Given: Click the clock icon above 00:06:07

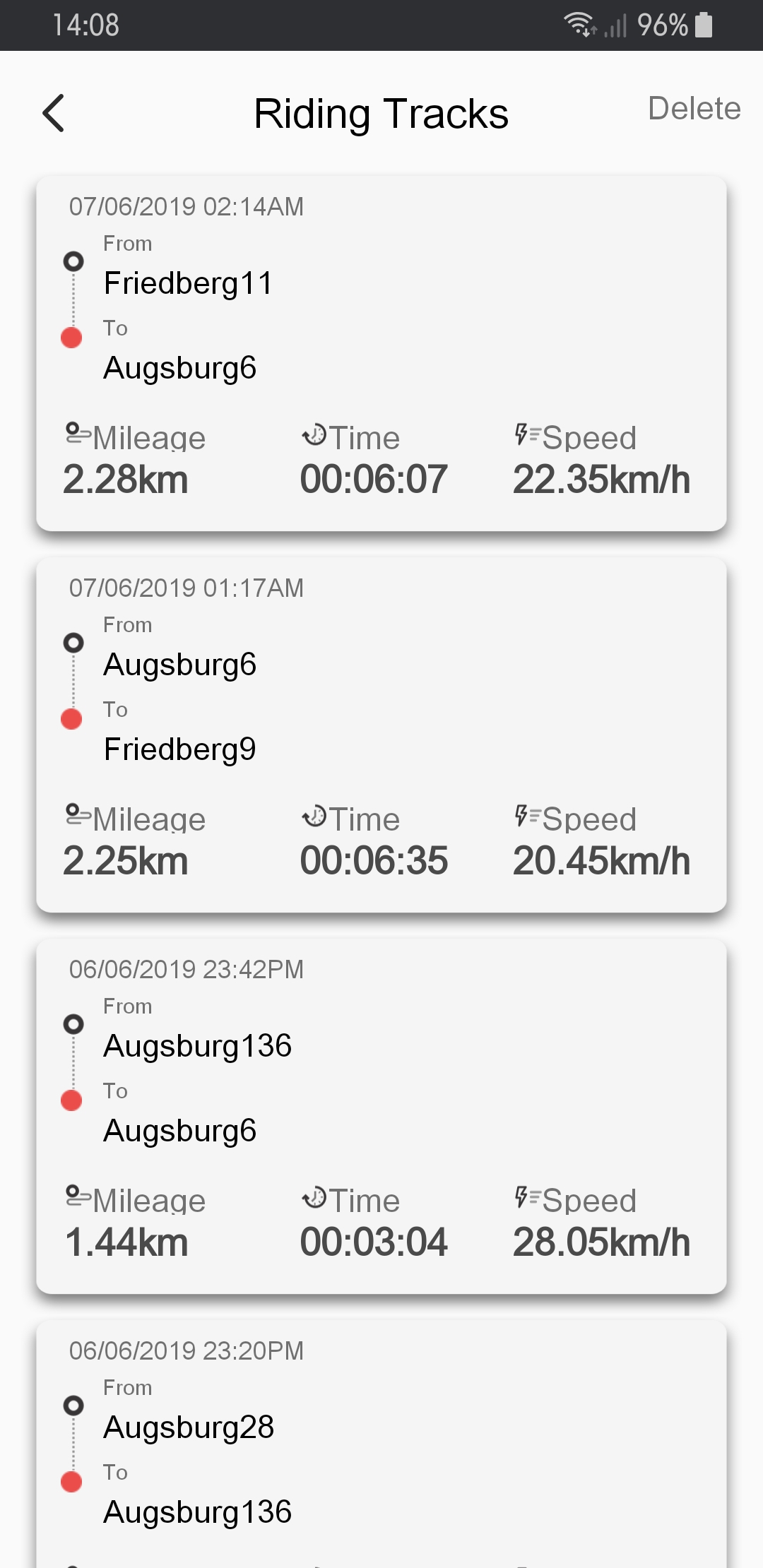Looking at the screenshot, I should 314,434.
